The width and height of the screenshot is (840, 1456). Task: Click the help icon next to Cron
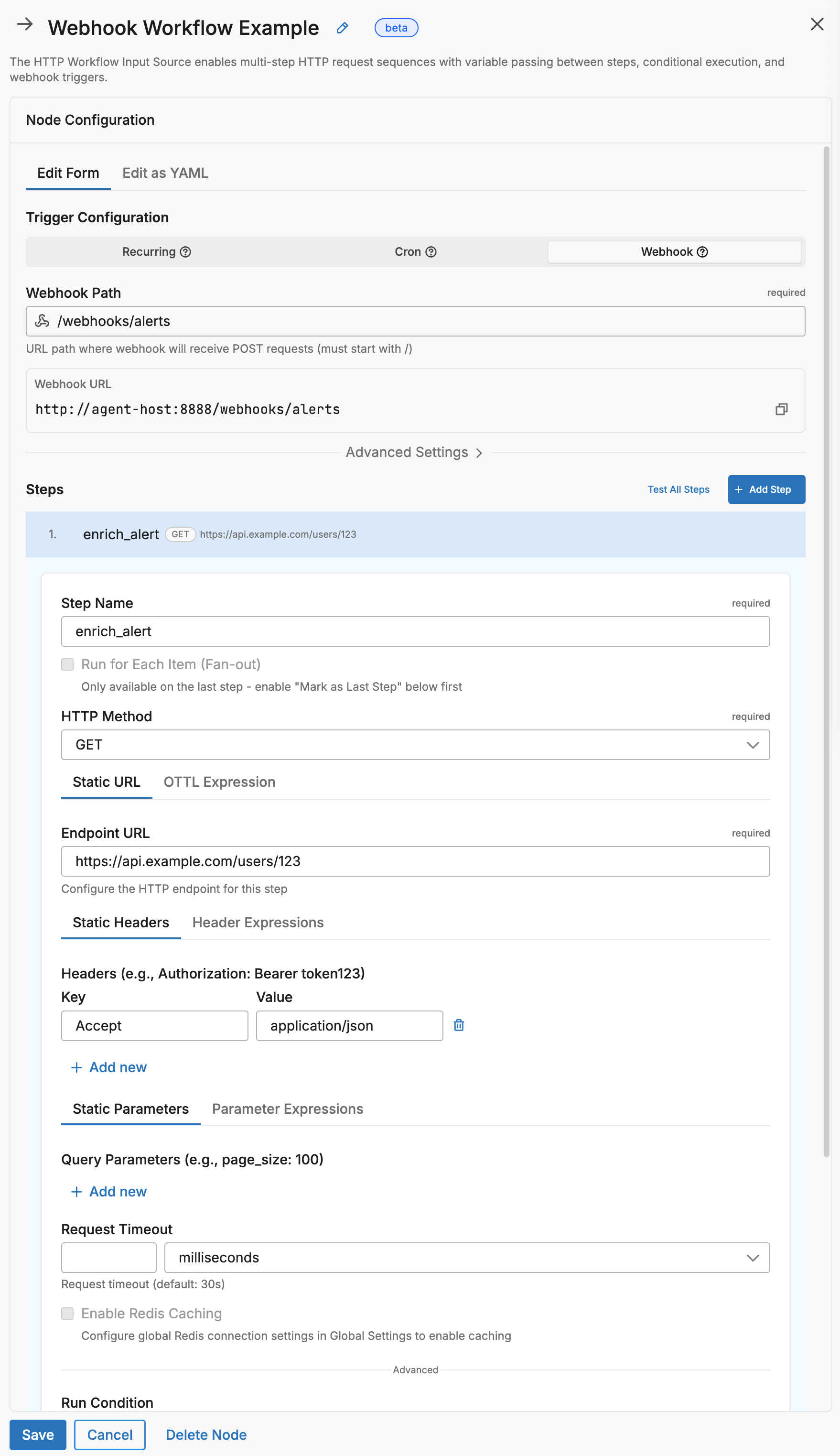click(431, 251)
